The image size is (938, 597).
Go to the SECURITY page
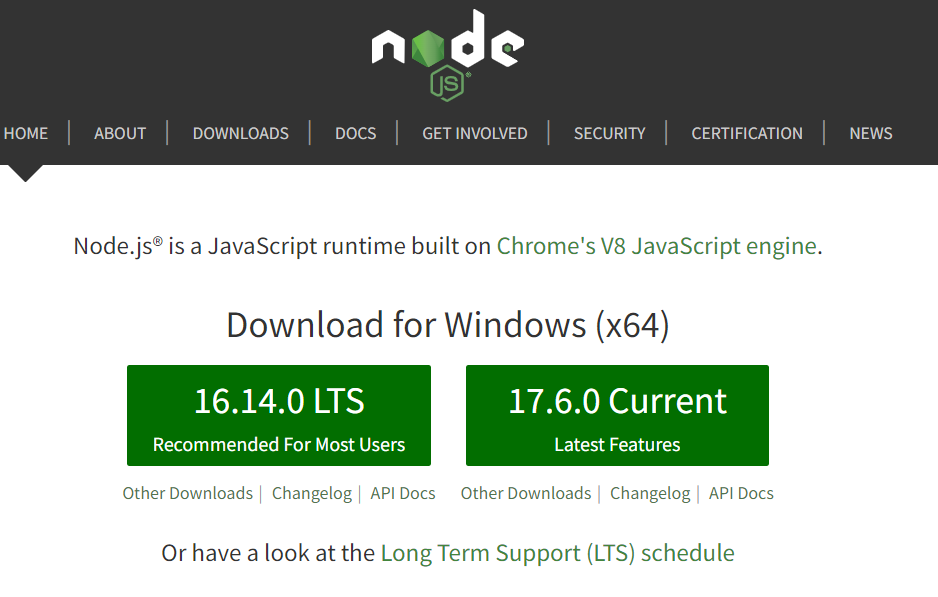[609, 133]
